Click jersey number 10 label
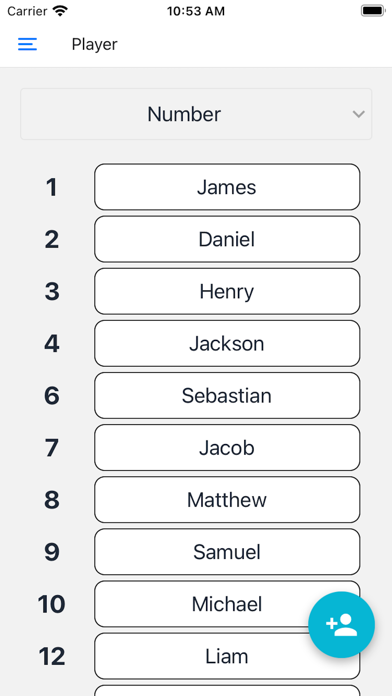The image size is (392, 696). pos(51,604)
